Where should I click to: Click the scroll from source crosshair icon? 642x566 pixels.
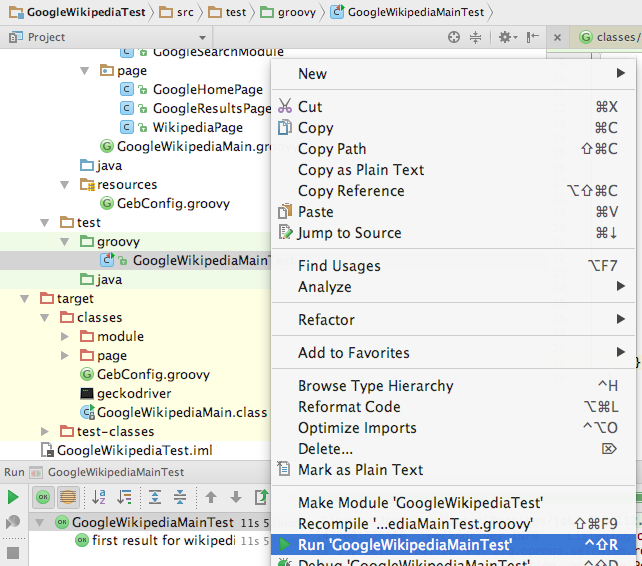pos(454,37)
